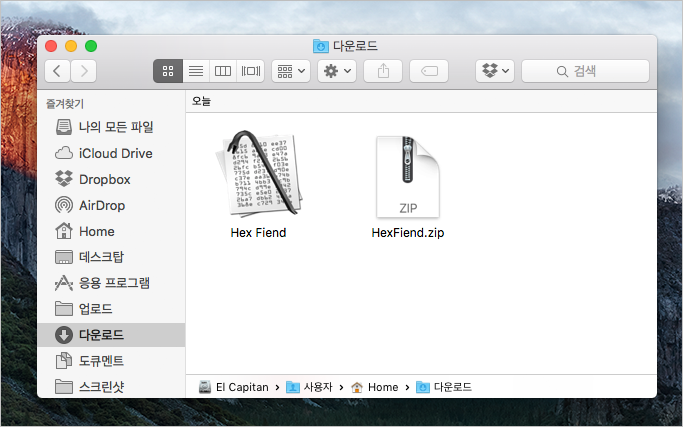Image resolution: width=683 pixels, height=427 pixels.
Task: Click the Share toolbar button
Action: [x=383, y=71]
